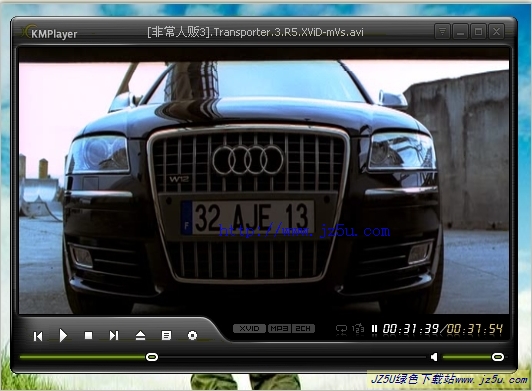The height and width of the screenshot is (391, 532).
Task: Mute audio with the speaker icon
Action: coord(434,357)
